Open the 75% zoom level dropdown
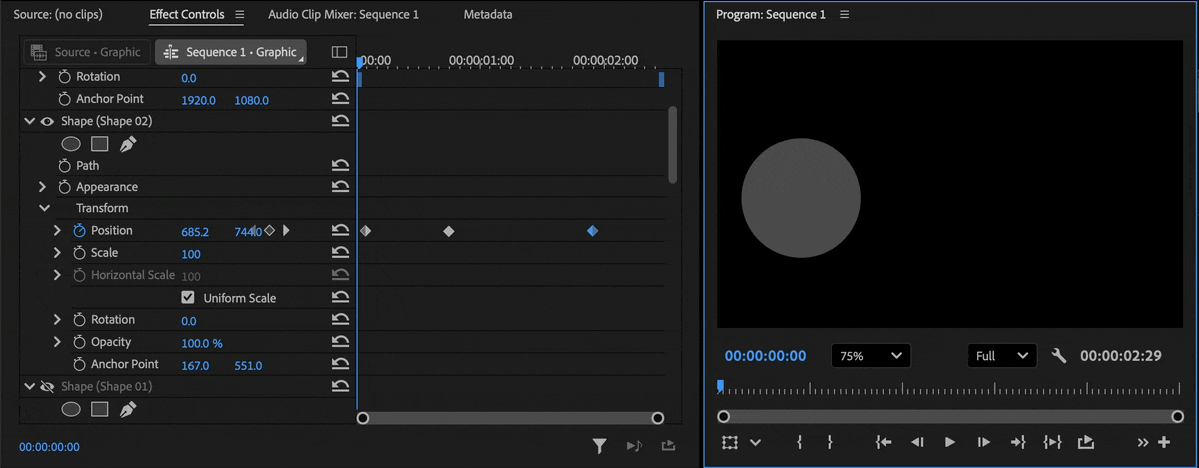Screen dimensions: 1199x468 [871, 356]
